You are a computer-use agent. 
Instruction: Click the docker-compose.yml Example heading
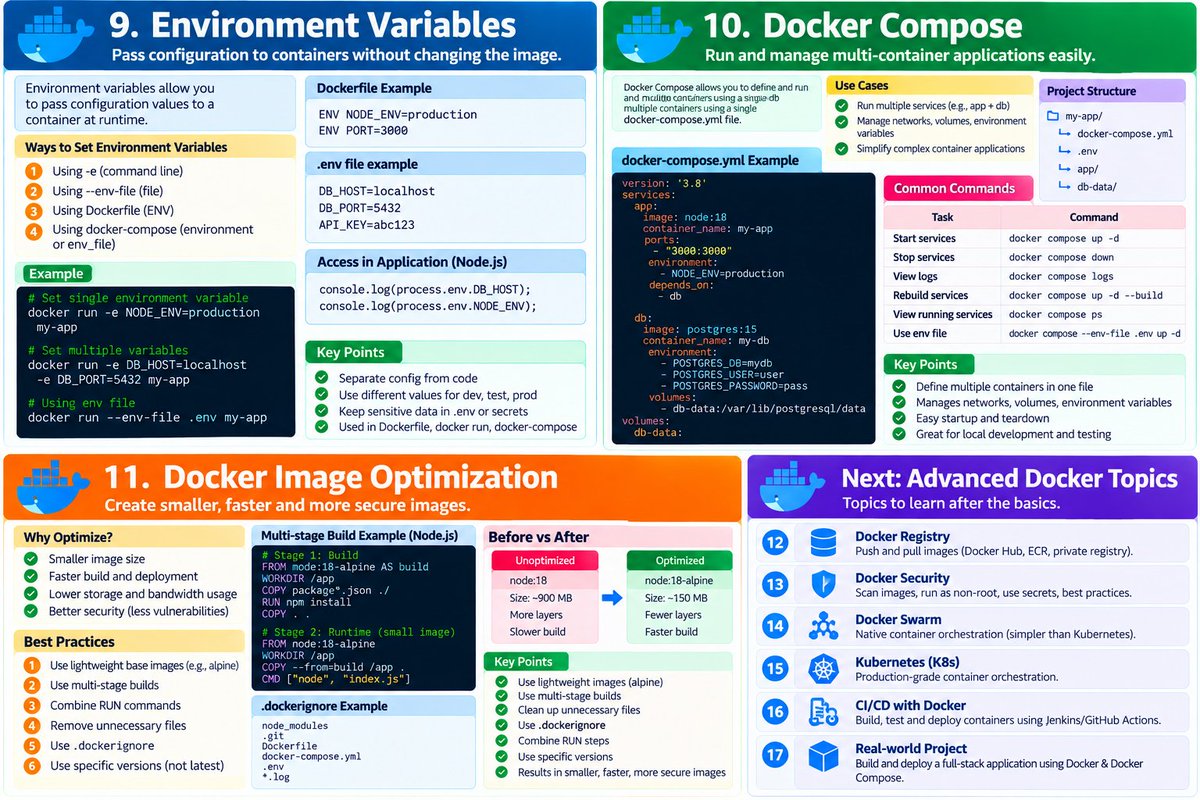click(x=710, y=160)
